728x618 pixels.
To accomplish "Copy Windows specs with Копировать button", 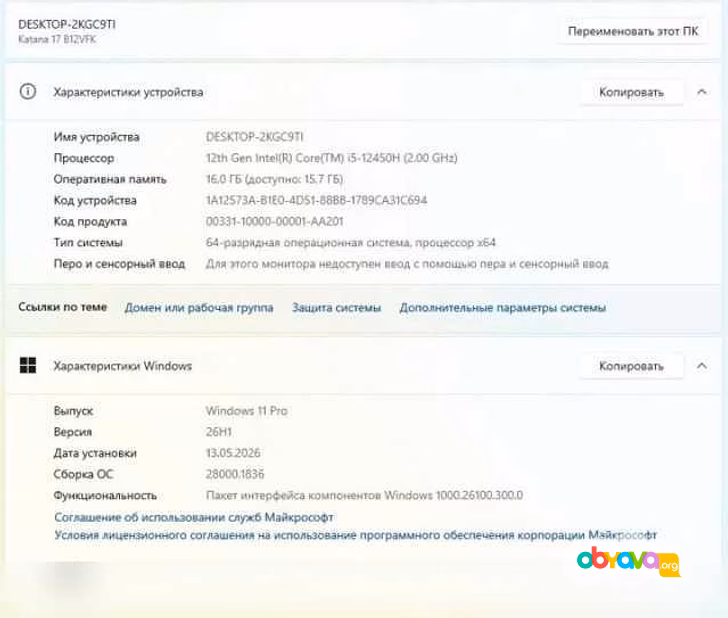I will click(x=631, y=366).
